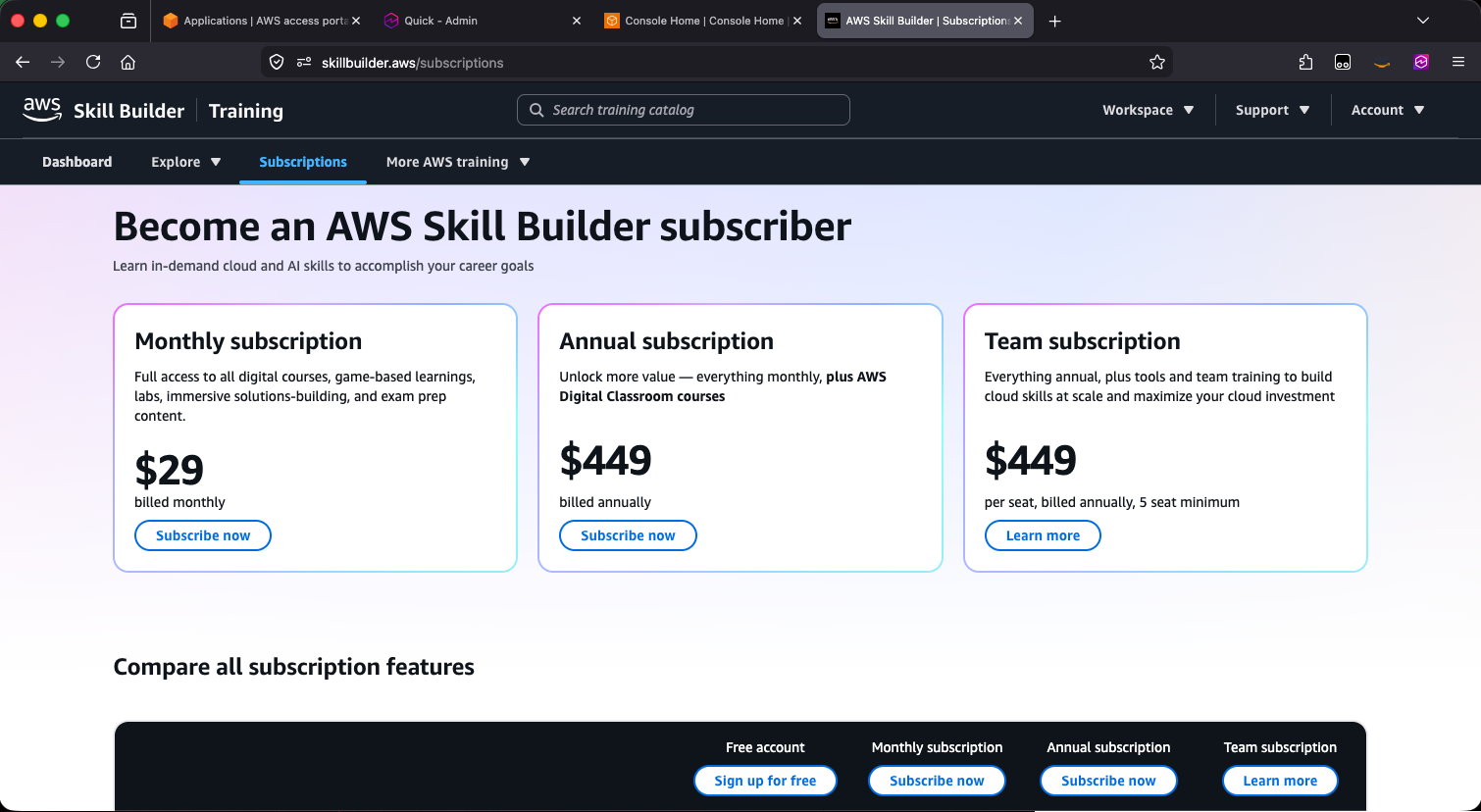Click the Amazon extension icon in toolbar

pyautogui.click(x=1382, y=63)
